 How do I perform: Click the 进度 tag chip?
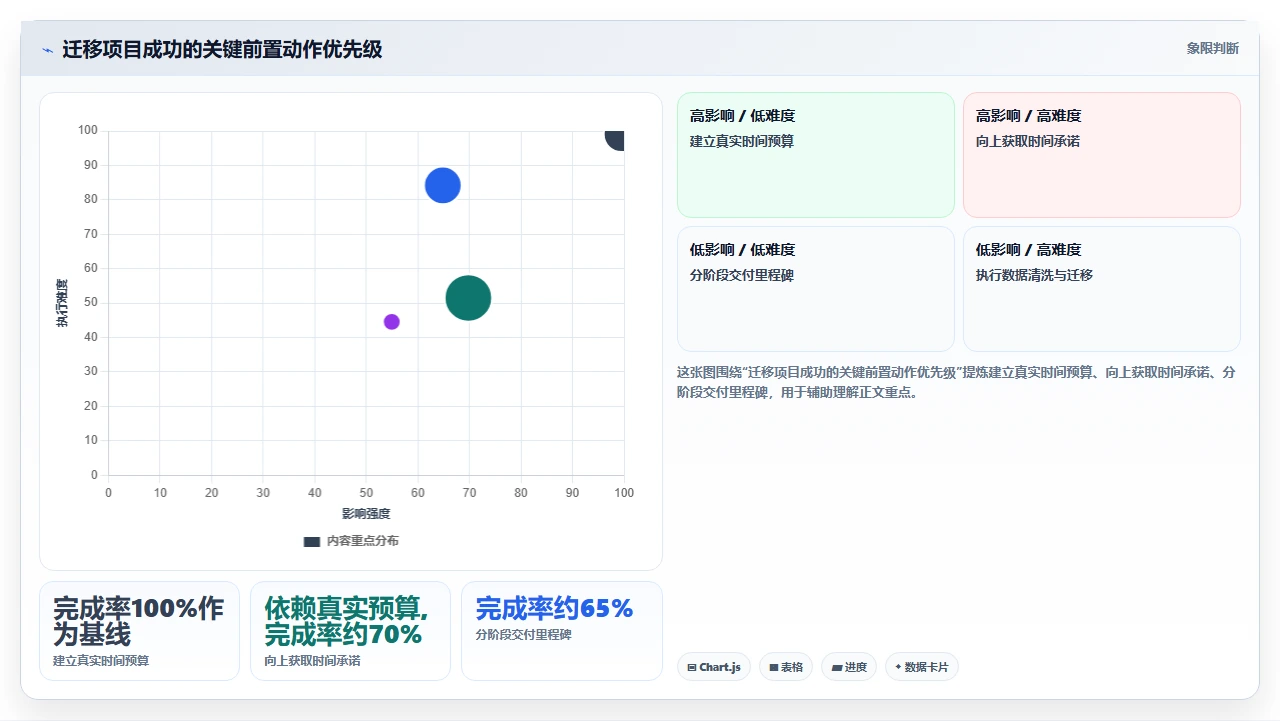(x=849, y=667)
